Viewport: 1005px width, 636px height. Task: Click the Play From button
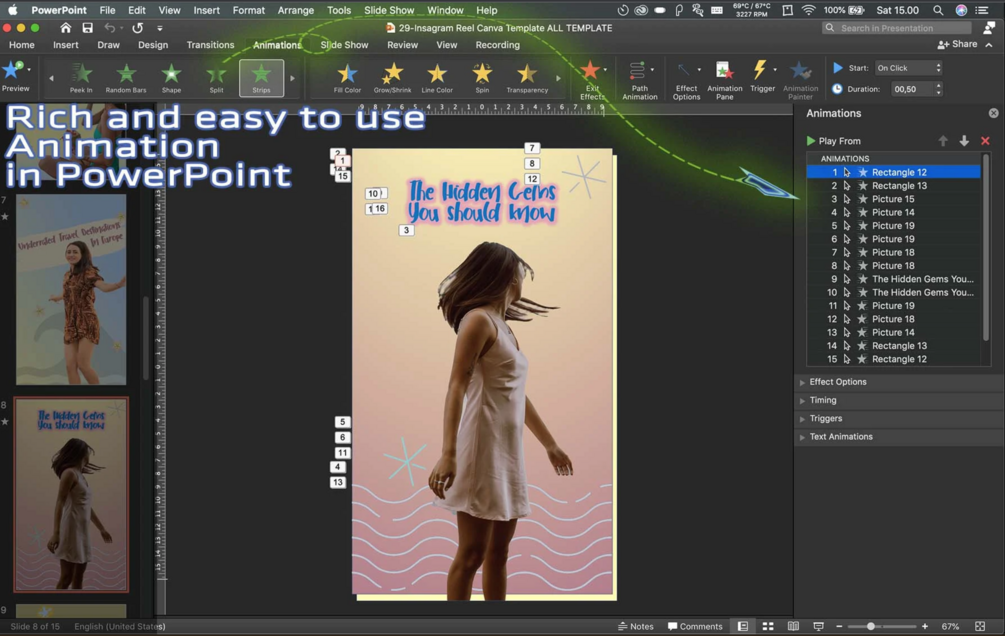click(x=834, y=141)
